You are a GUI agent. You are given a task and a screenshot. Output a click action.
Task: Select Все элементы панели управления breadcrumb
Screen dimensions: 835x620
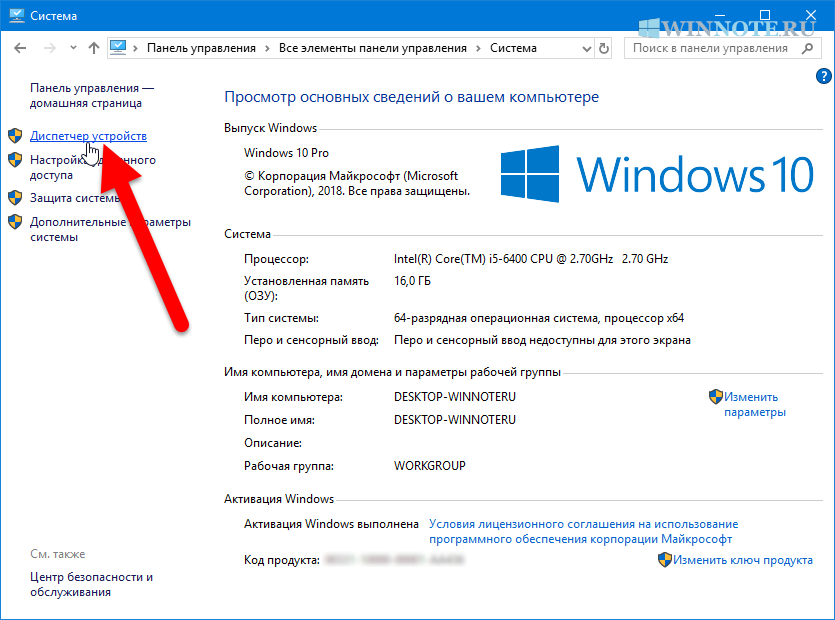click(x=373, y=48)
